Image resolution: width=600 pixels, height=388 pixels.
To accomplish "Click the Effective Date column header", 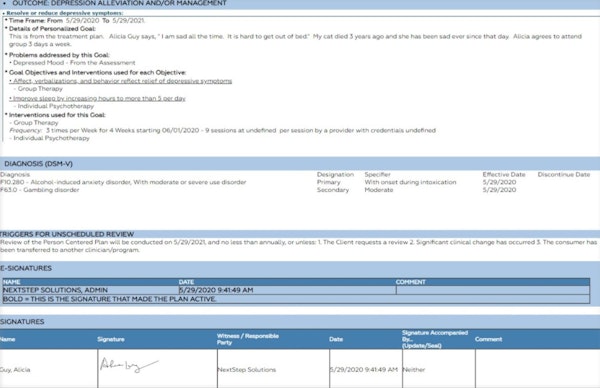I will [x=504, y=174].
